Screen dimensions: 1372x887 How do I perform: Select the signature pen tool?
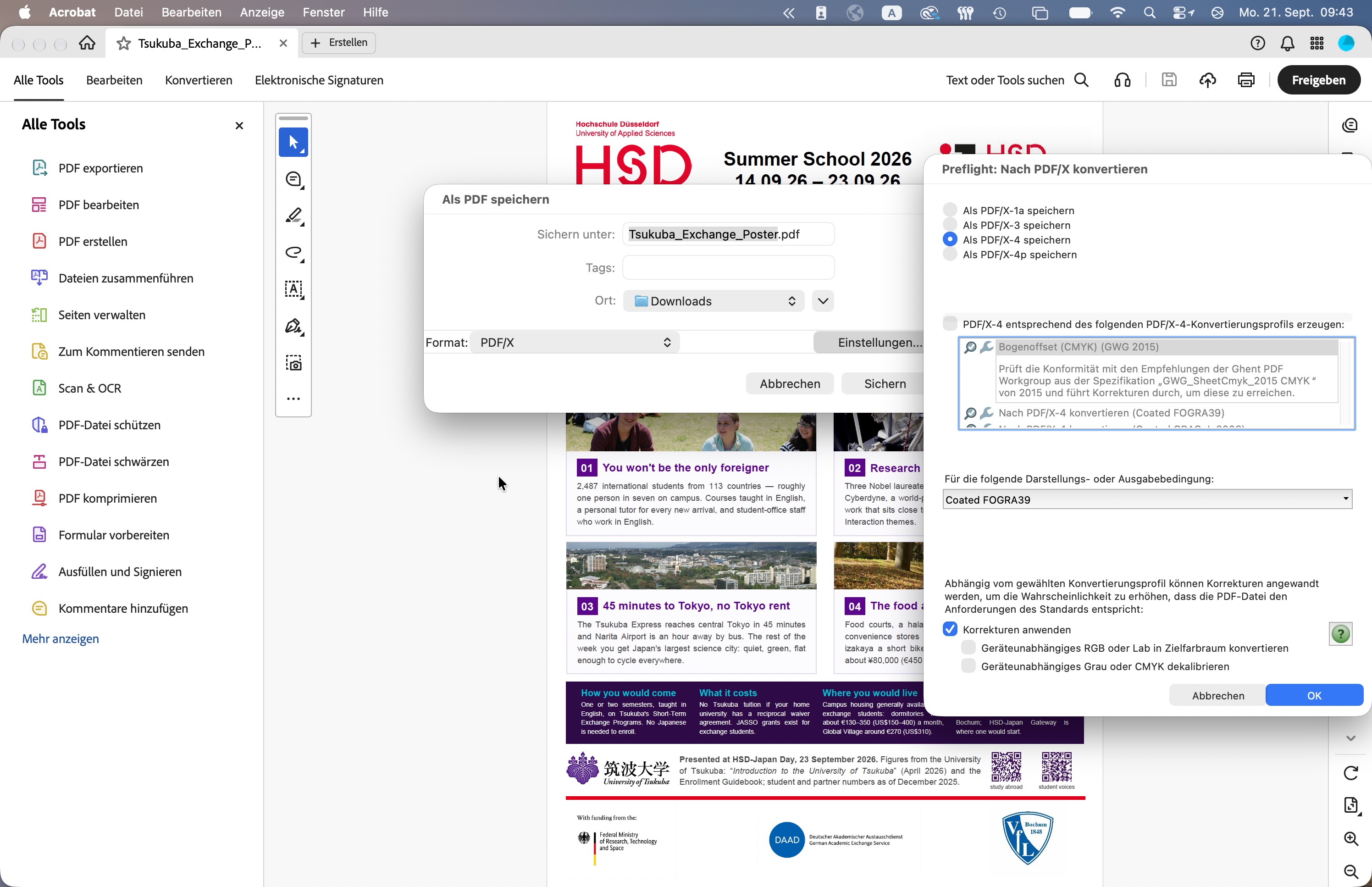click(293, 326)
